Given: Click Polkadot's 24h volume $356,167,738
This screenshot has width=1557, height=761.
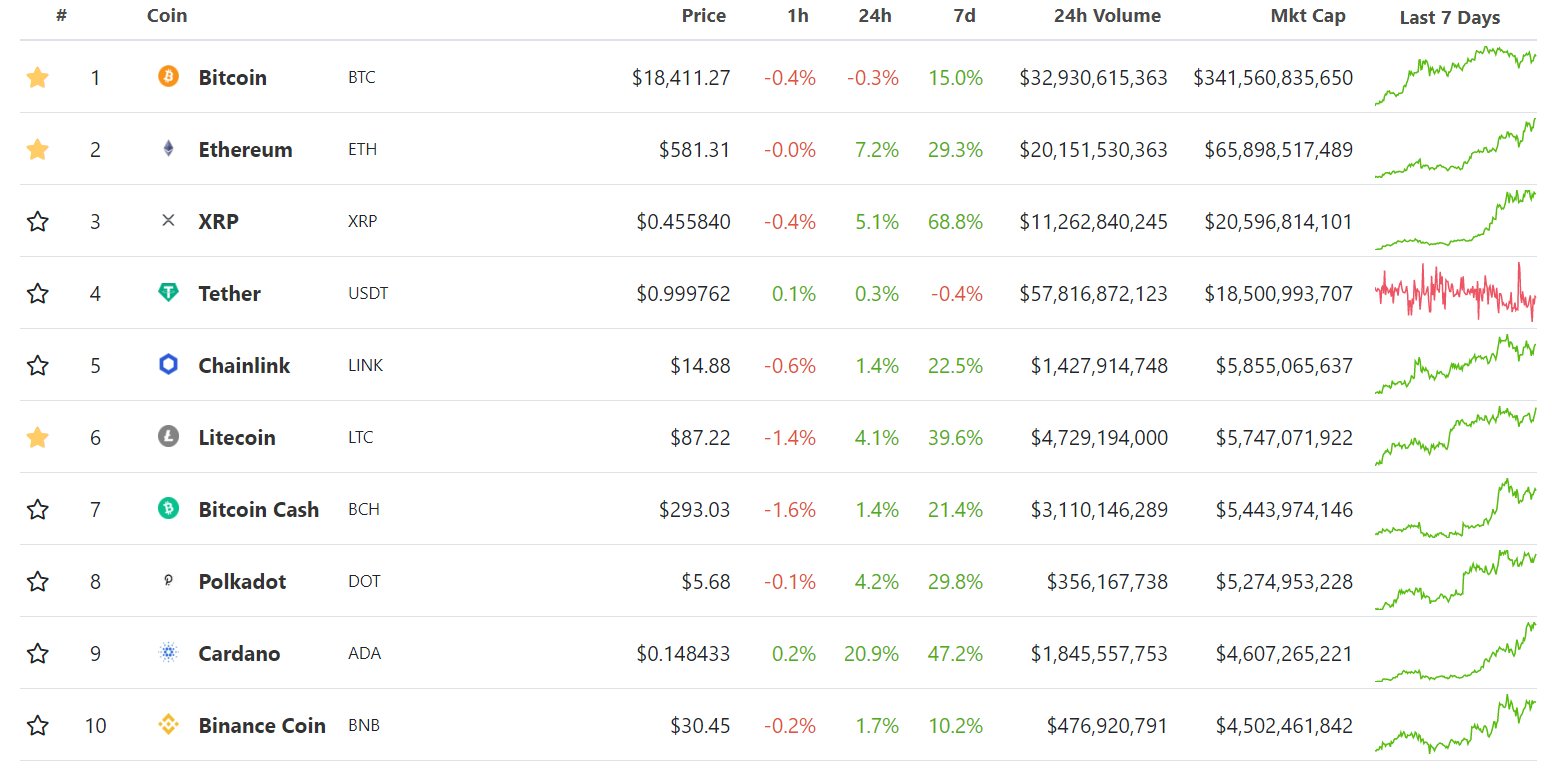Looking at the screenshot, I should pyautogui.click(x=1107, y=581).
